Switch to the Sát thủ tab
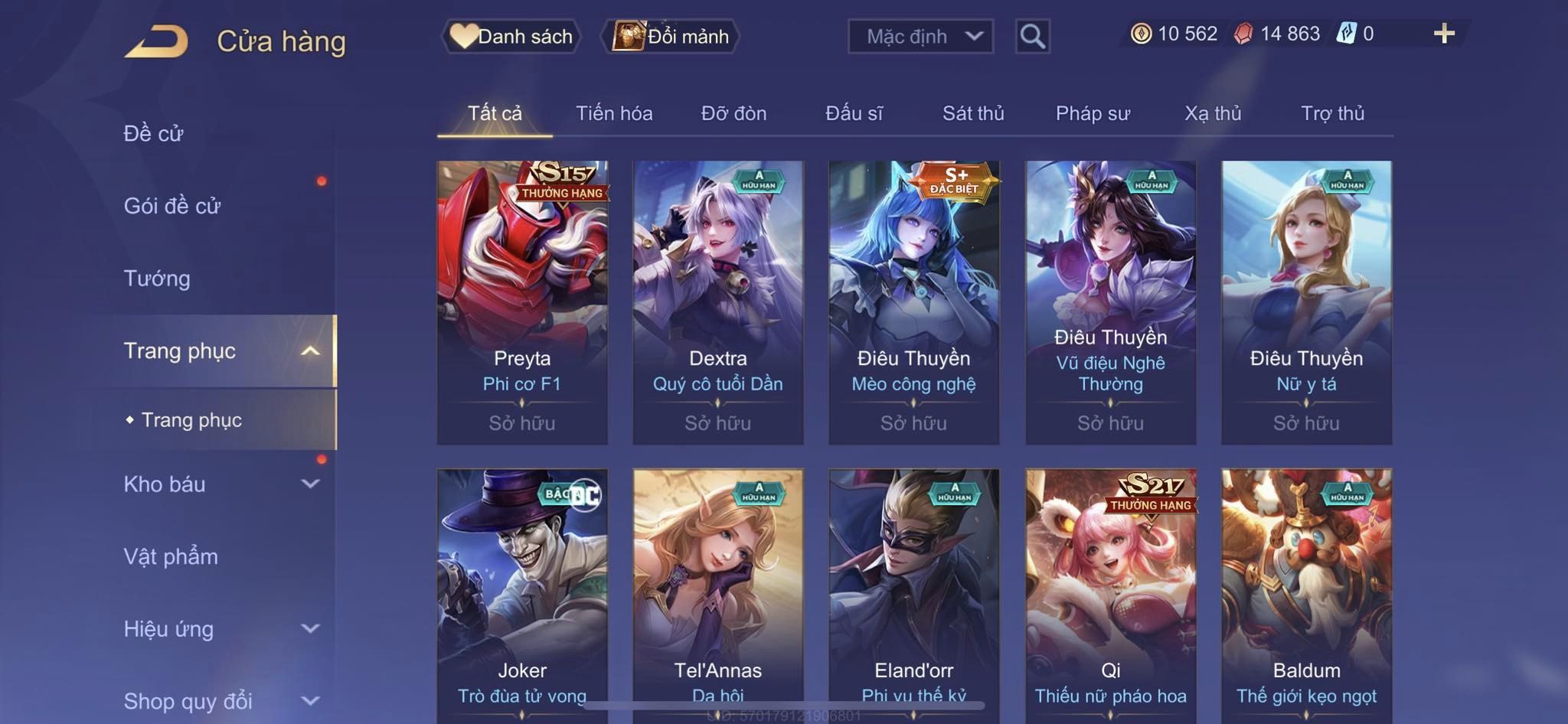This screenshot has width=1568, height=724. 973,113
